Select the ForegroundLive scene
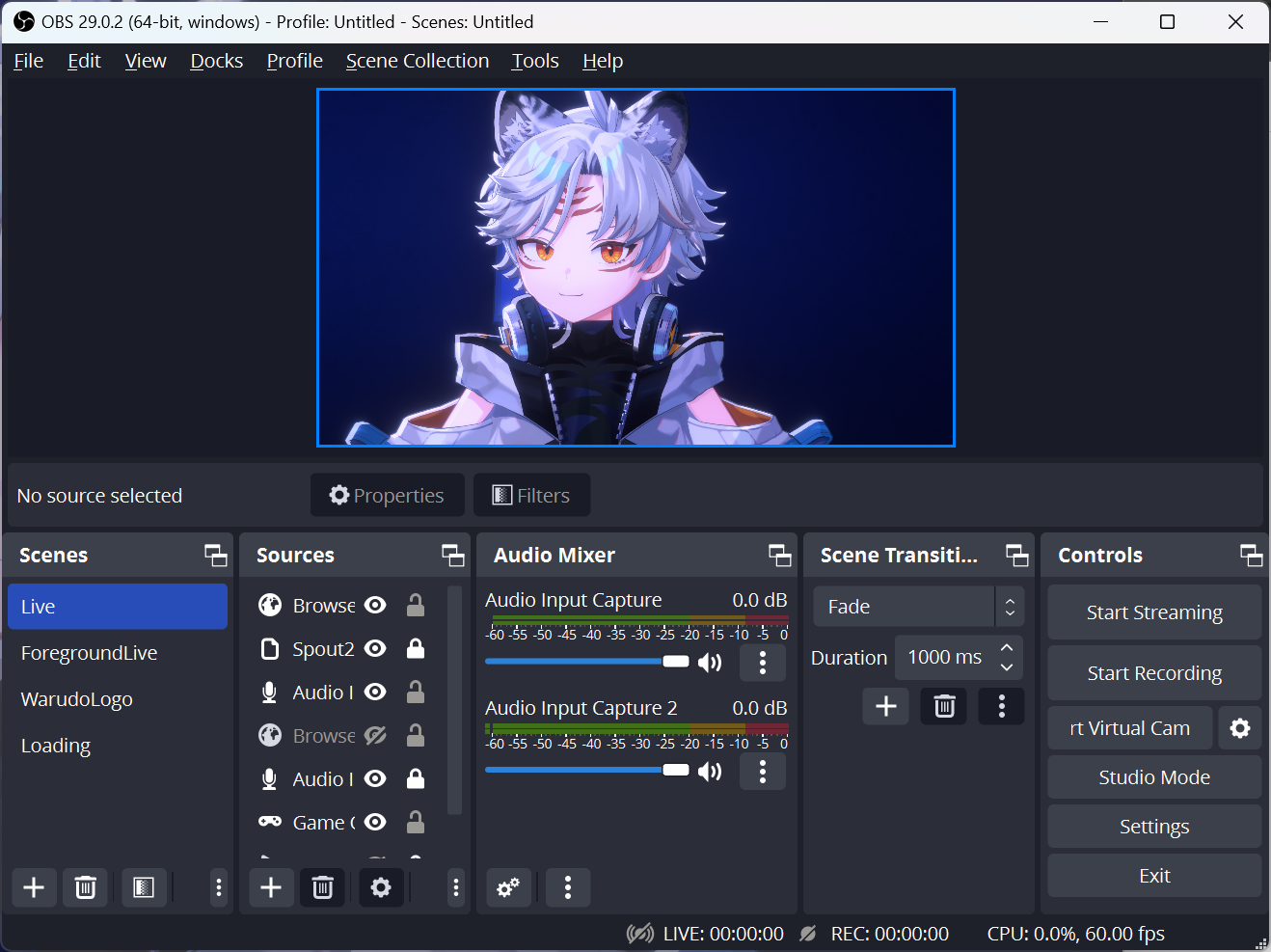The height and width of the screenshot is (952, 1271). [x=118, y=653]
